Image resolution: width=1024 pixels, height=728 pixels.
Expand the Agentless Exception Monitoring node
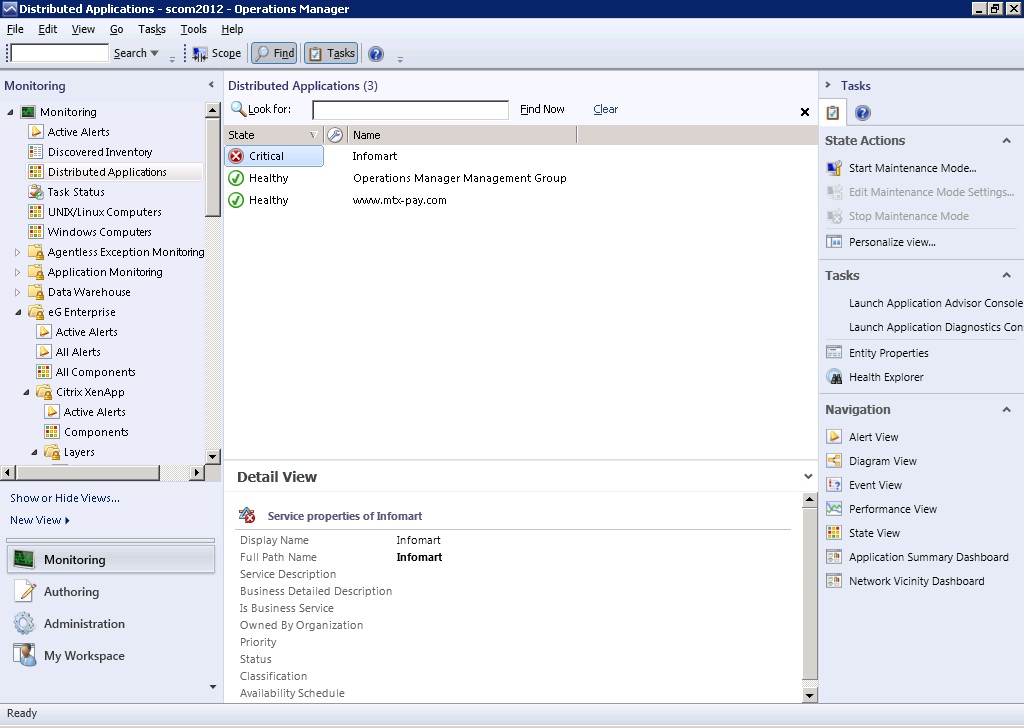click(x=18, y=252)
